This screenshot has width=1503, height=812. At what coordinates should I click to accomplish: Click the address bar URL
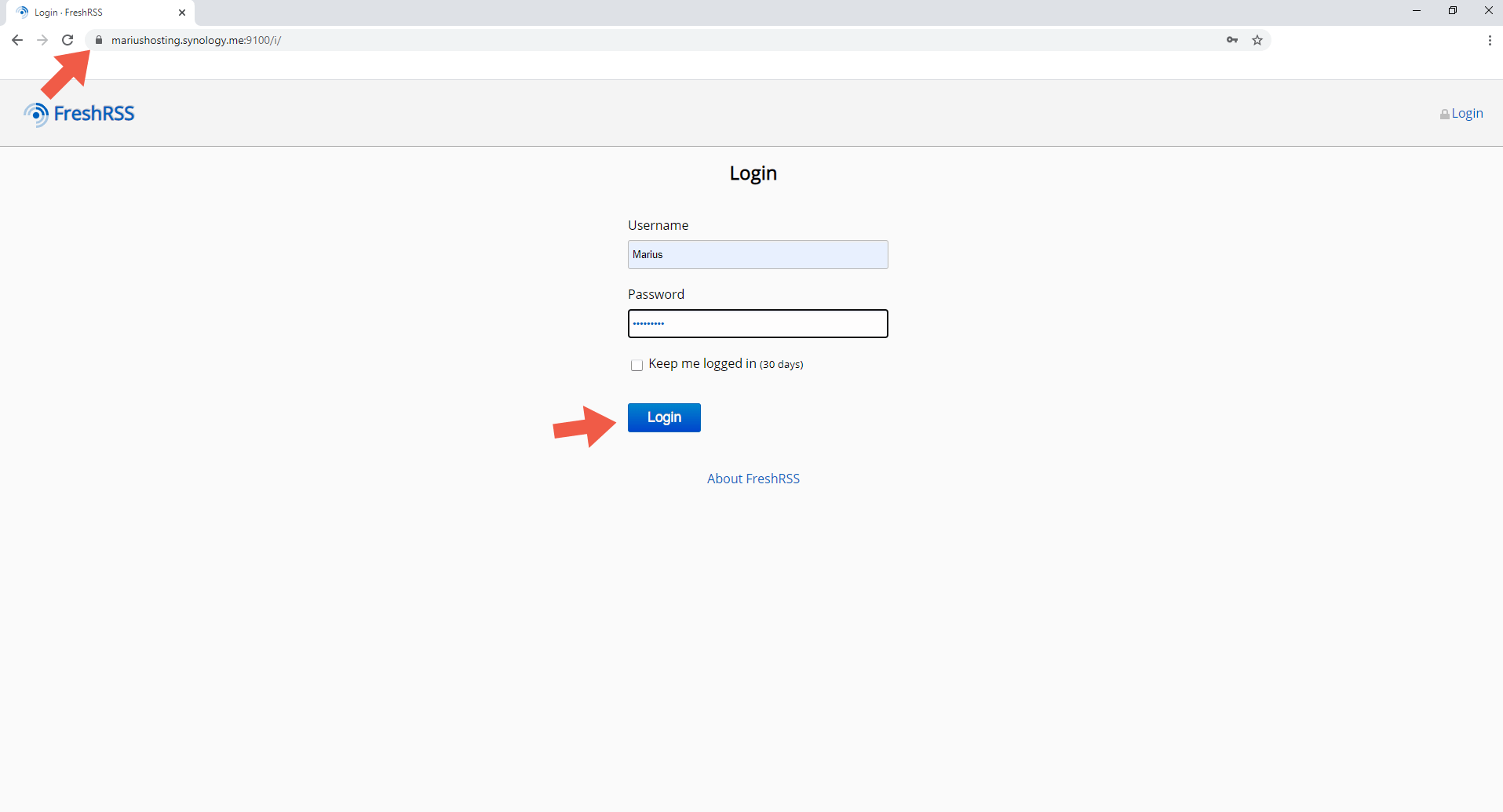[x=196, y=40]
